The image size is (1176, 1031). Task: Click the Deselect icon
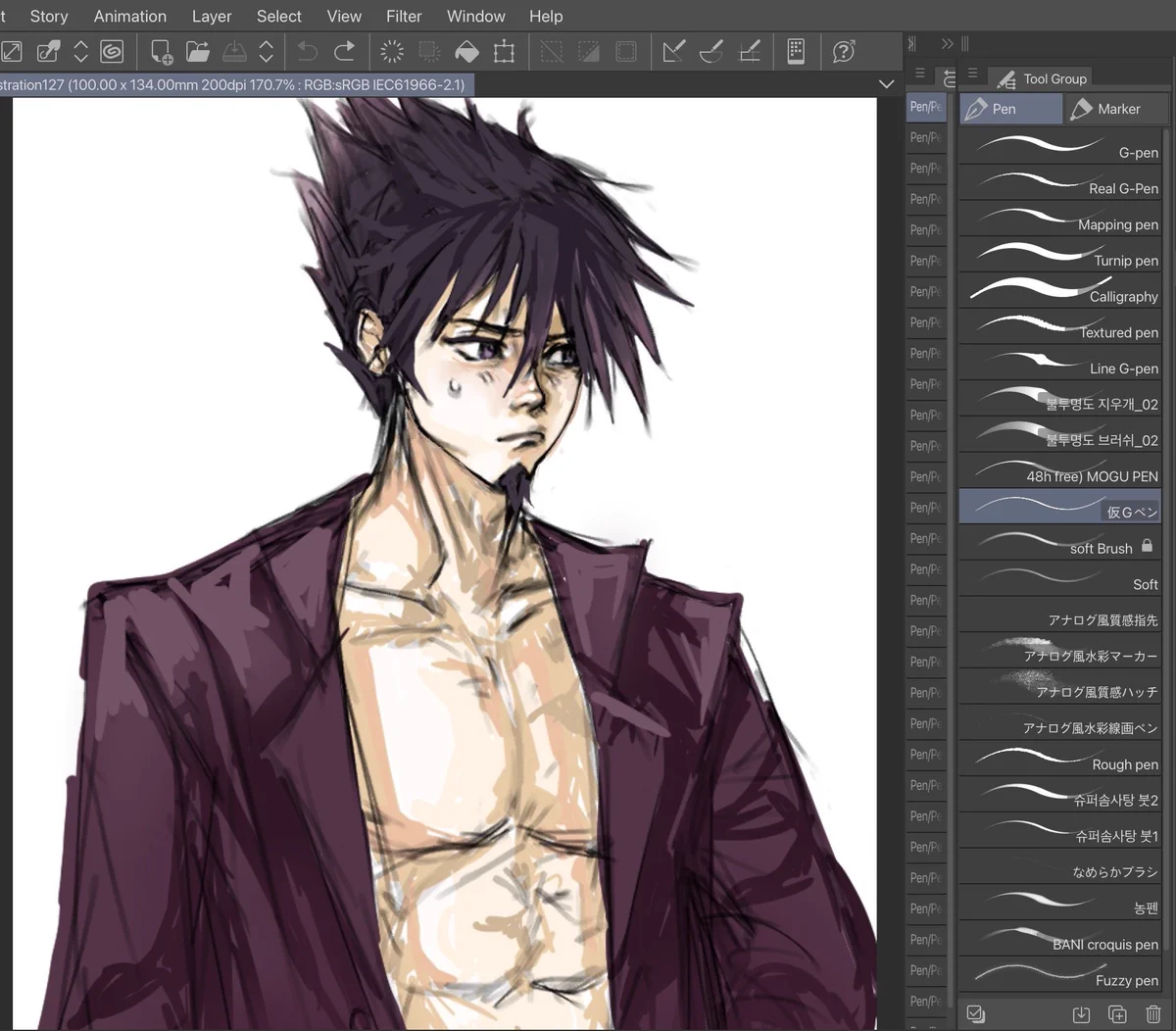[x=552, y=51]
